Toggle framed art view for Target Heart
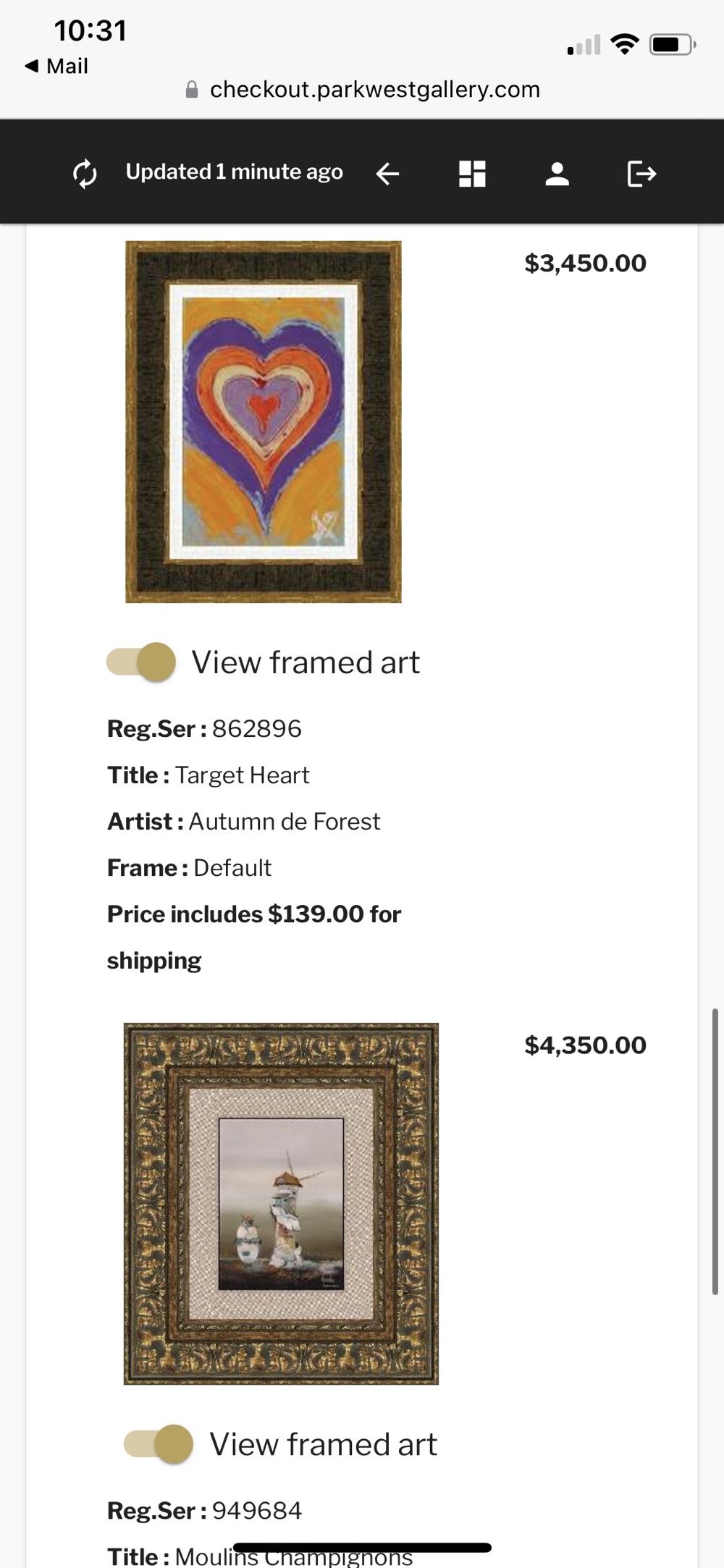 141,662
